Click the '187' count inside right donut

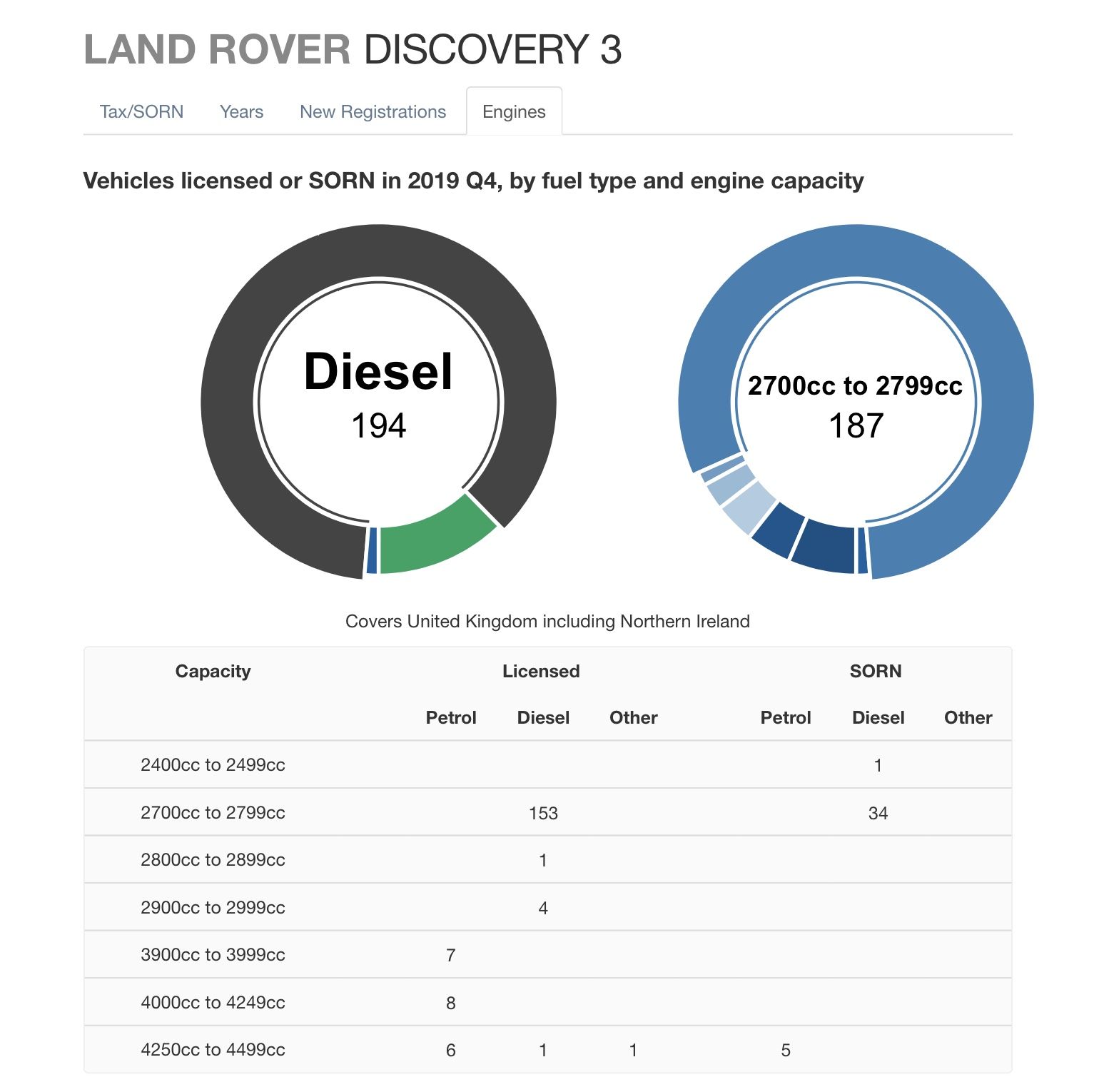point(856,426)
